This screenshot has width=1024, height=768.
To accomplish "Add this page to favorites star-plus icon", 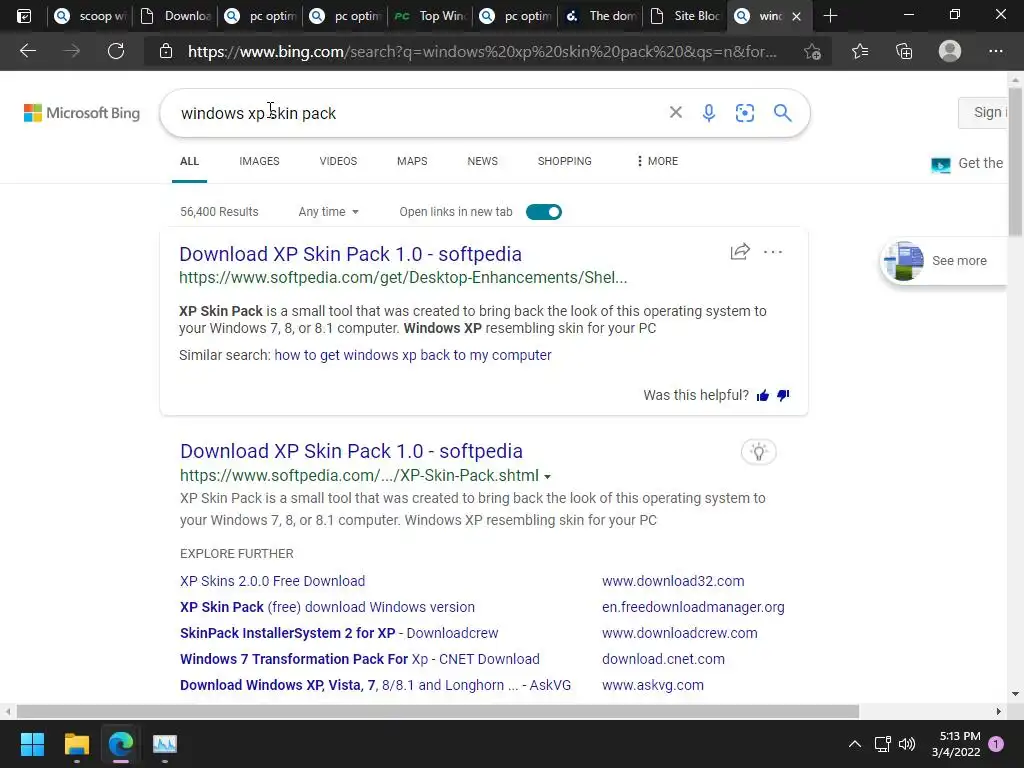I will (812, 51).
